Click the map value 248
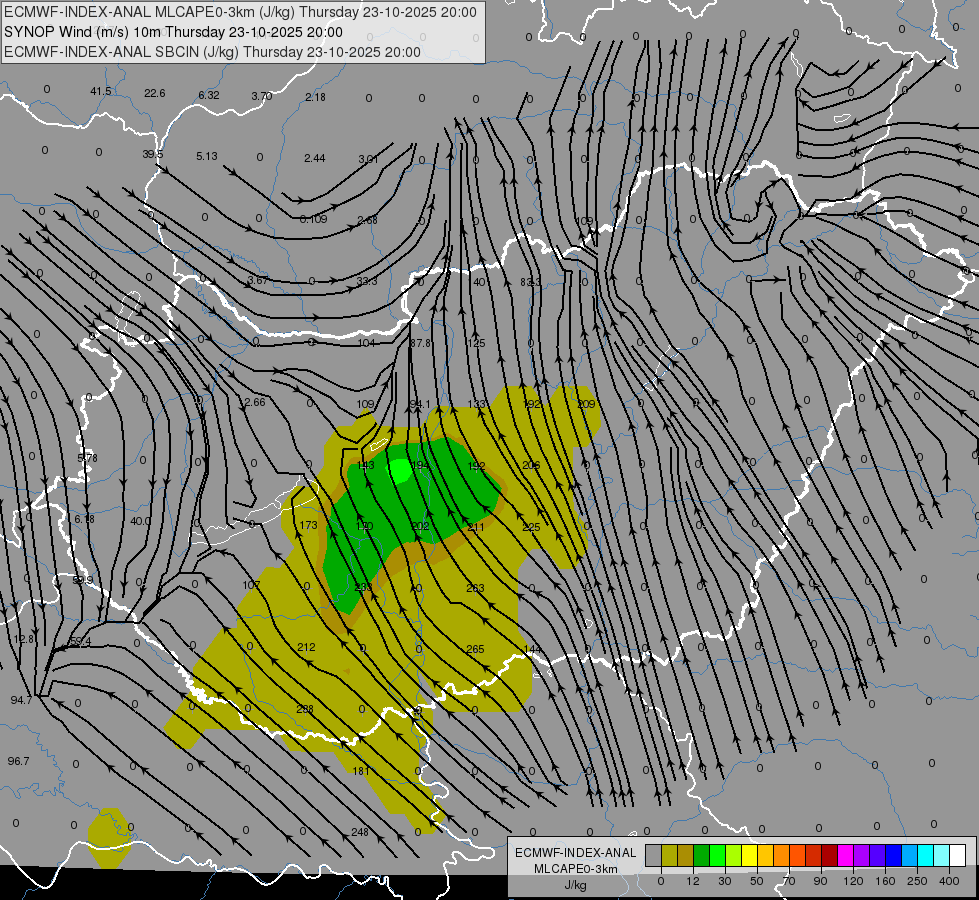This screenshot has height=900, width=979. tap(360, 832)
